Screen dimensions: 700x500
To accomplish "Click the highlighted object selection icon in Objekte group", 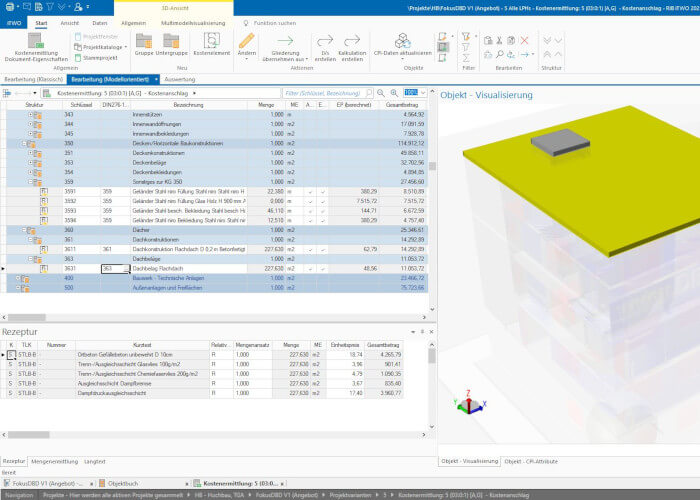I will (x=443, y=47).
